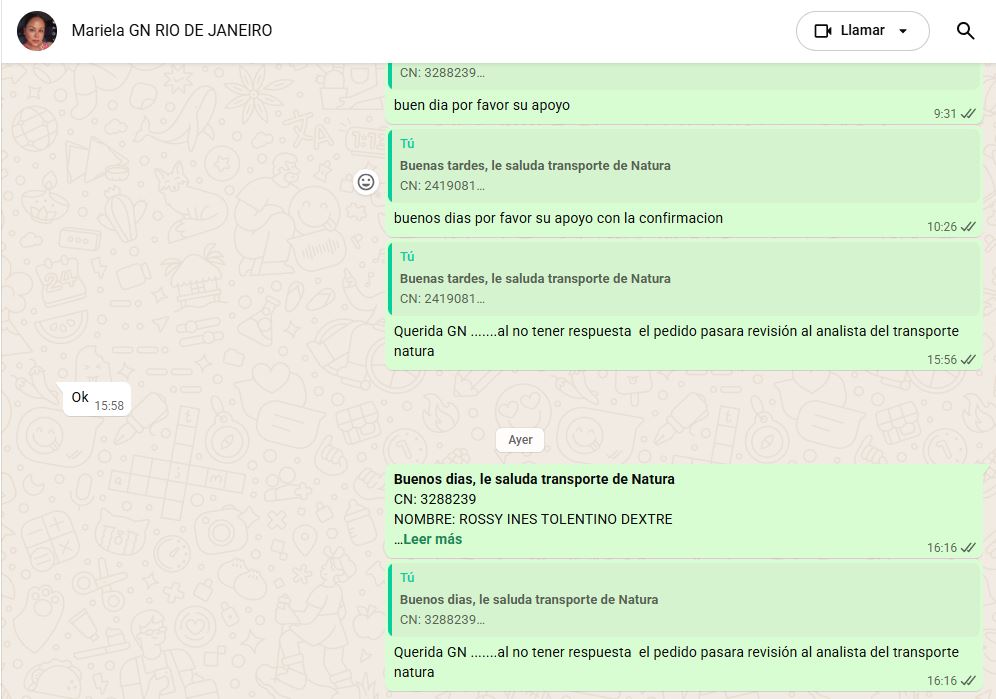
Task: Click the ticks on the bottom 16:16 message
Action: 968,681
